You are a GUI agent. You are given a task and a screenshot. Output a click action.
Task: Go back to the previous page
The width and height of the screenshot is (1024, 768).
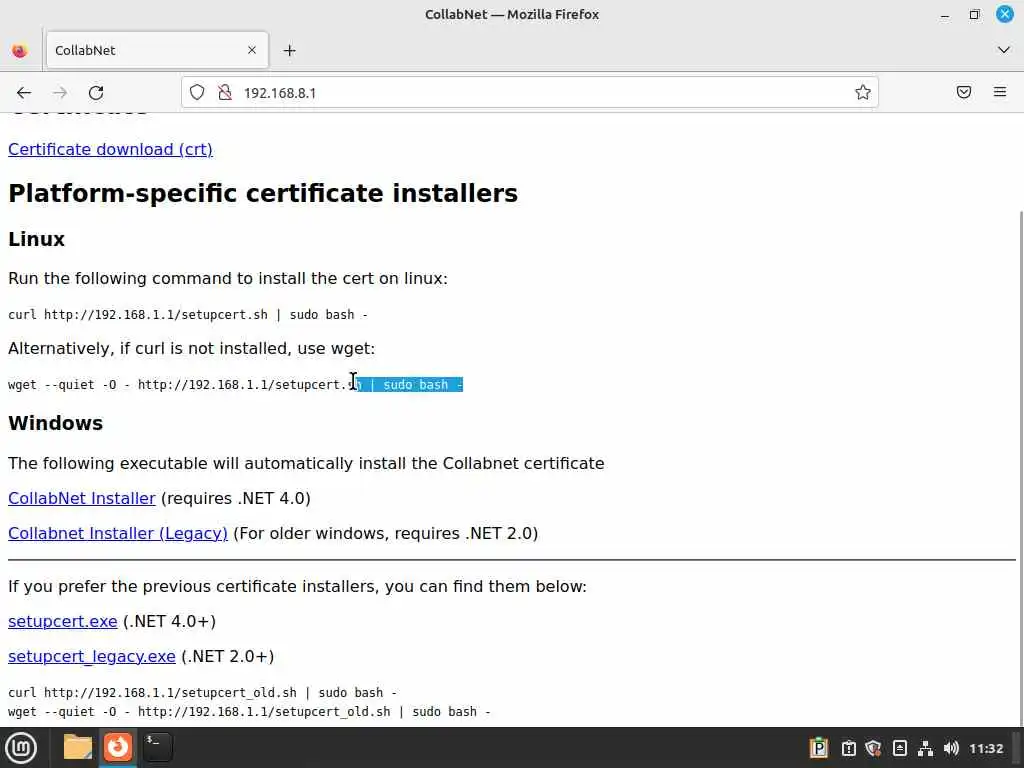point(24,93)
